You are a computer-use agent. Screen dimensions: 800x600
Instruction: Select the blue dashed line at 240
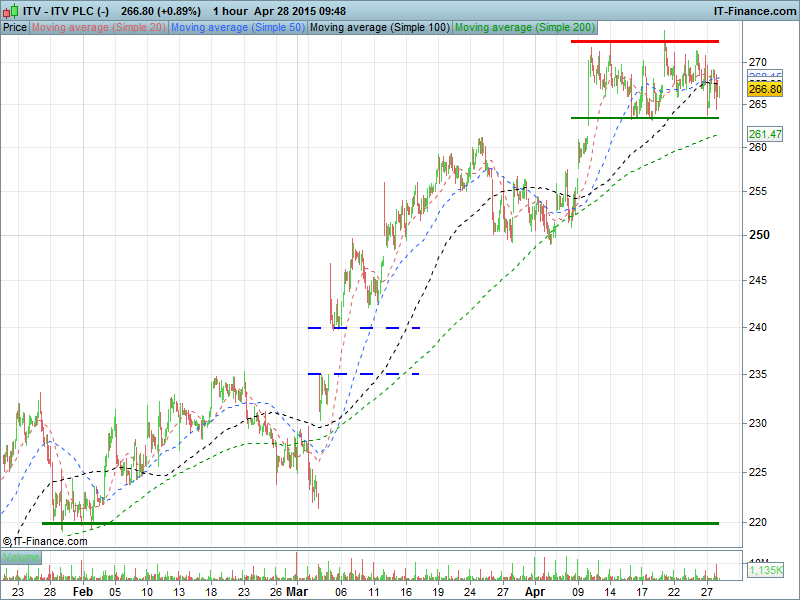364,328
